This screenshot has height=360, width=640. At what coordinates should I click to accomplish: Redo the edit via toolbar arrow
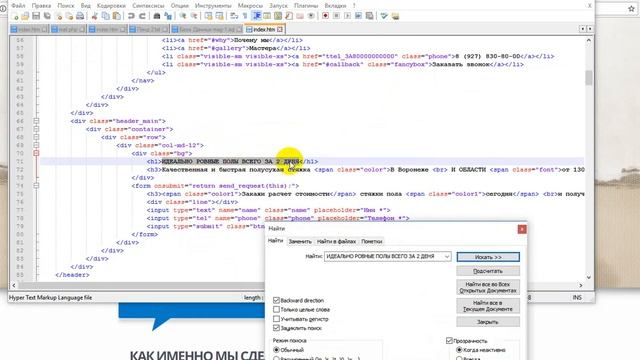click(142, 16)
